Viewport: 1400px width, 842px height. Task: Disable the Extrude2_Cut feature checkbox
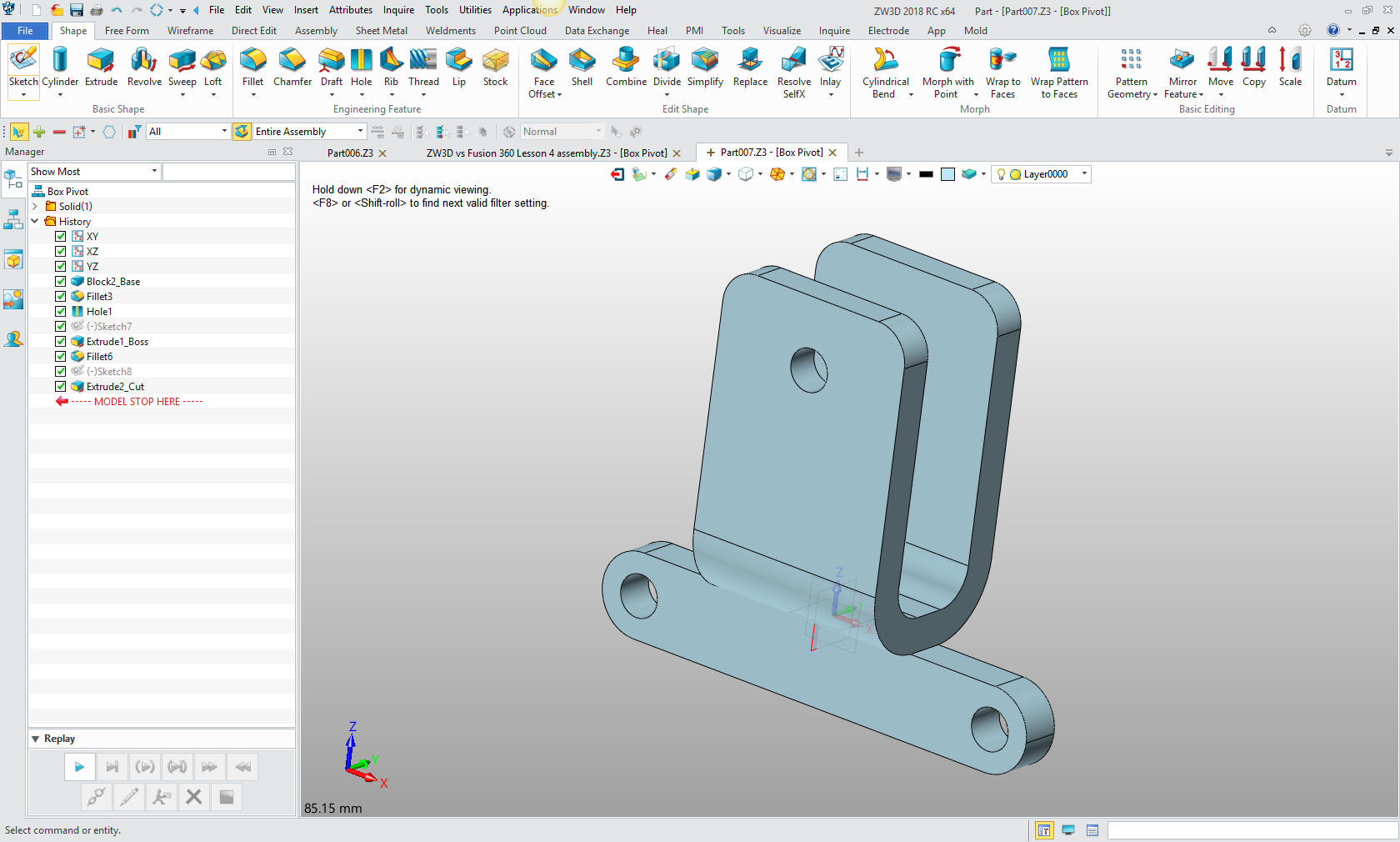pyautogui.click(x=61, y=387)
